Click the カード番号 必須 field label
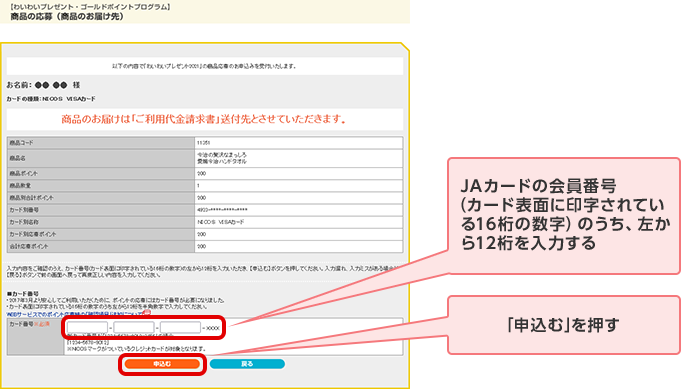Image resolution: width=684 pixels, height=389 pixels. pyautogui.click(x=30, y=324)
